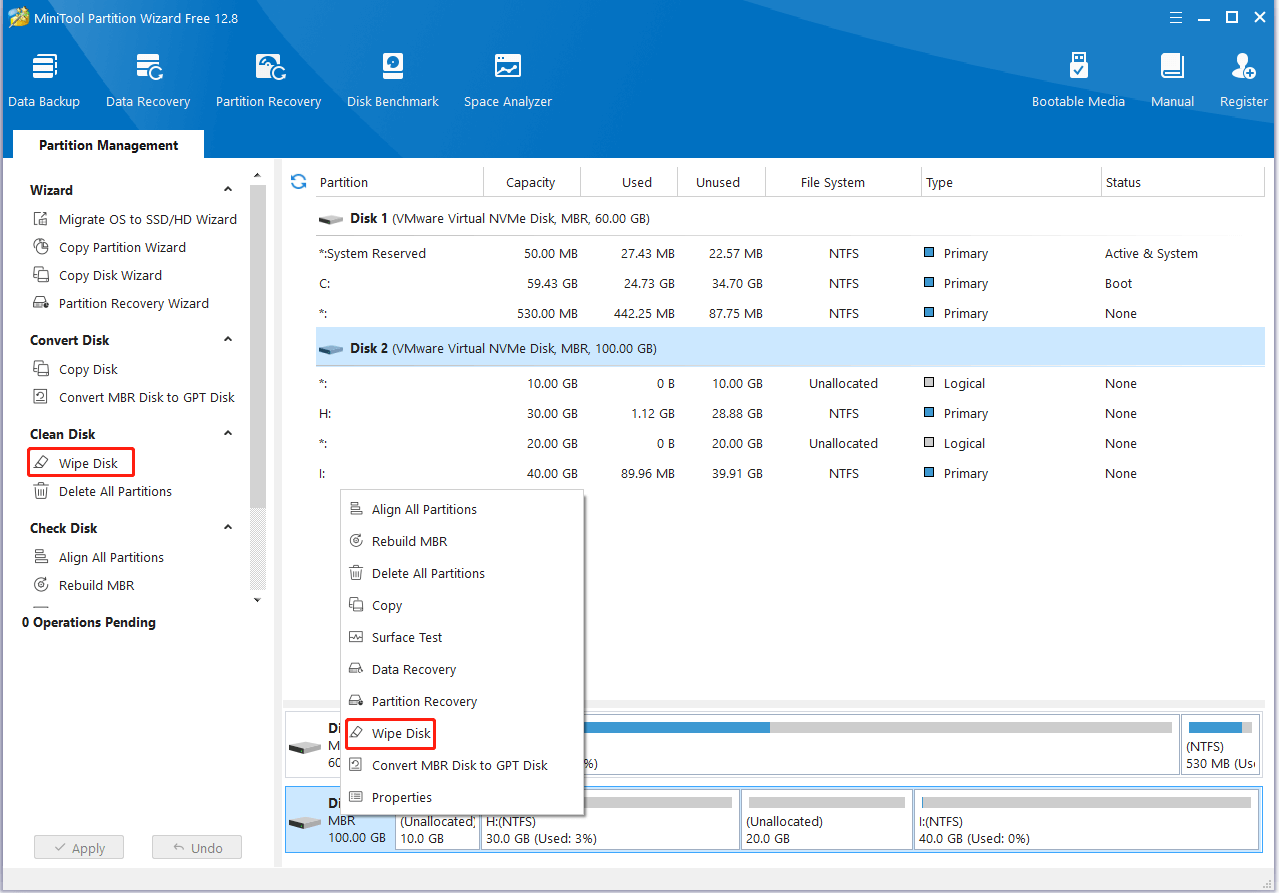Screen dimensions: 1280x893
Task: Create Bootable Media
Action: [x=1078, y=81]
